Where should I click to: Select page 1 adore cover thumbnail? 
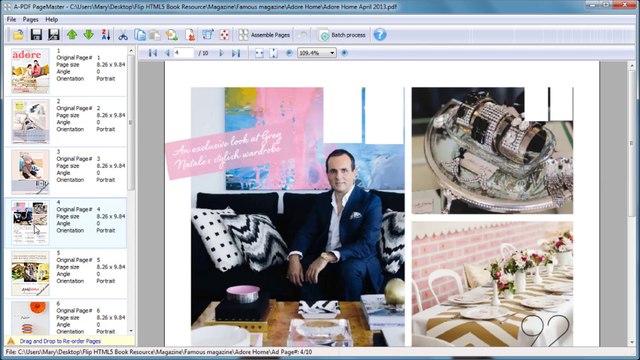[x=30, y=71]
